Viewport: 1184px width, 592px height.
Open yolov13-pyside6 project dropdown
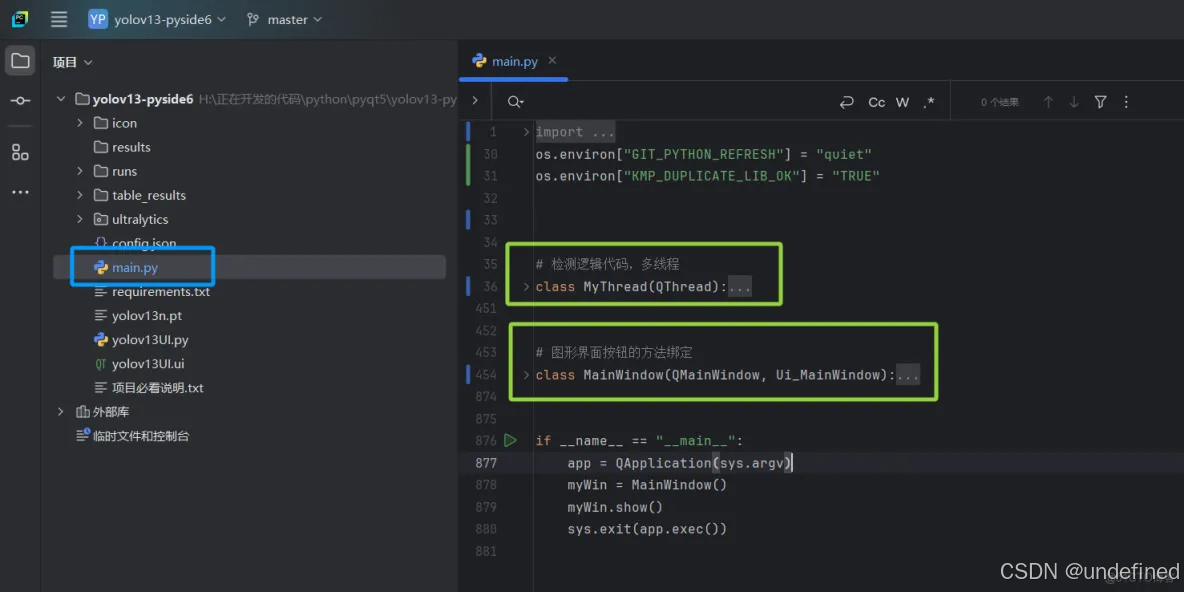pyautogui.click(x=169, y=20)
